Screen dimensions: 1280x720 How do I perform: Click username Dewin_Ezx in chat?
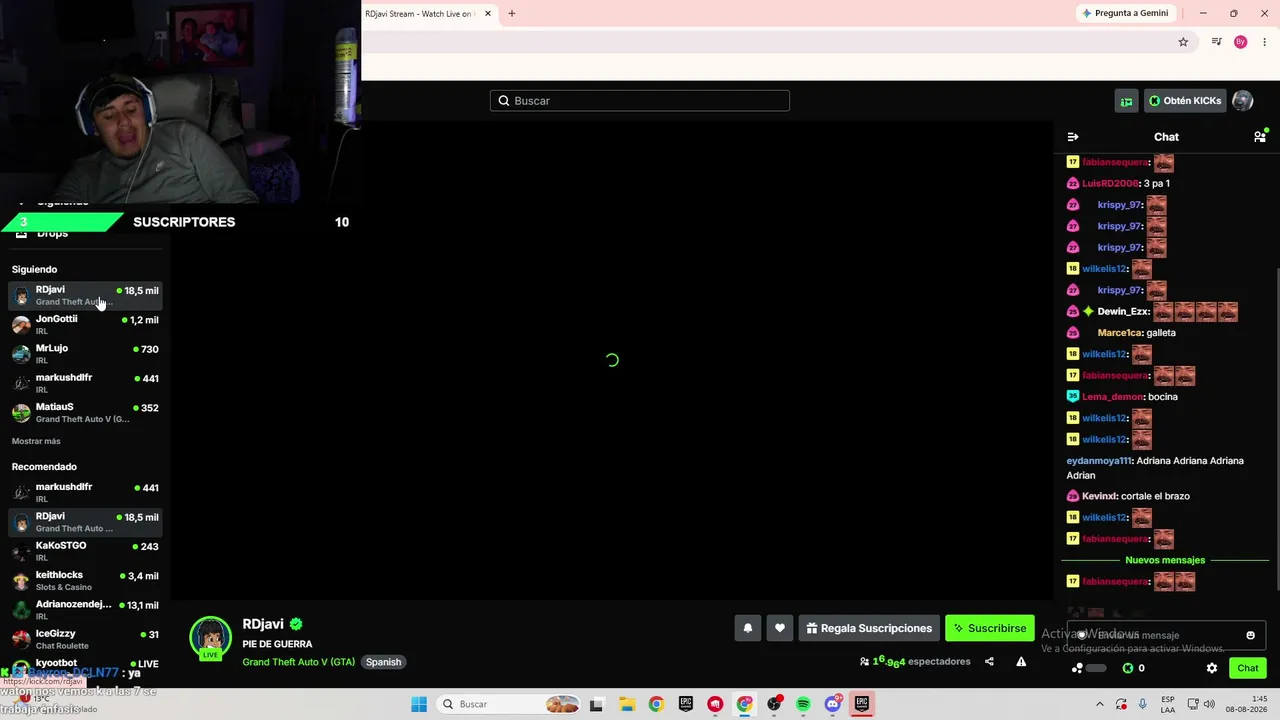click(x=1123, y=312)
